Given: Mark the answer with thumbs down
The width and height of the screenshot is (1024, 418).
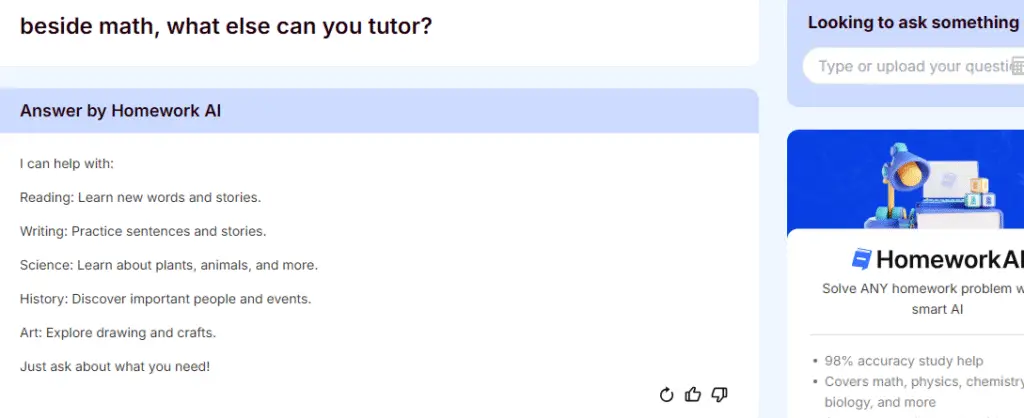Looking at the screenshot, I should [x=719, y=394].
